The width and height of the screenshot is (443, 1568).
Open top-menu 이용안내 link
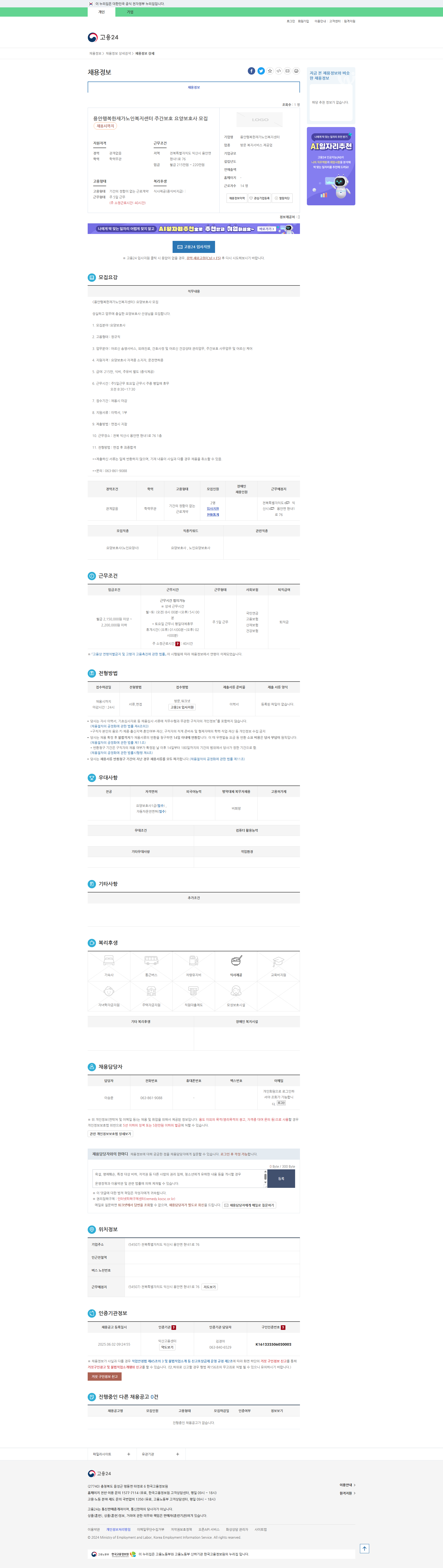320,21
